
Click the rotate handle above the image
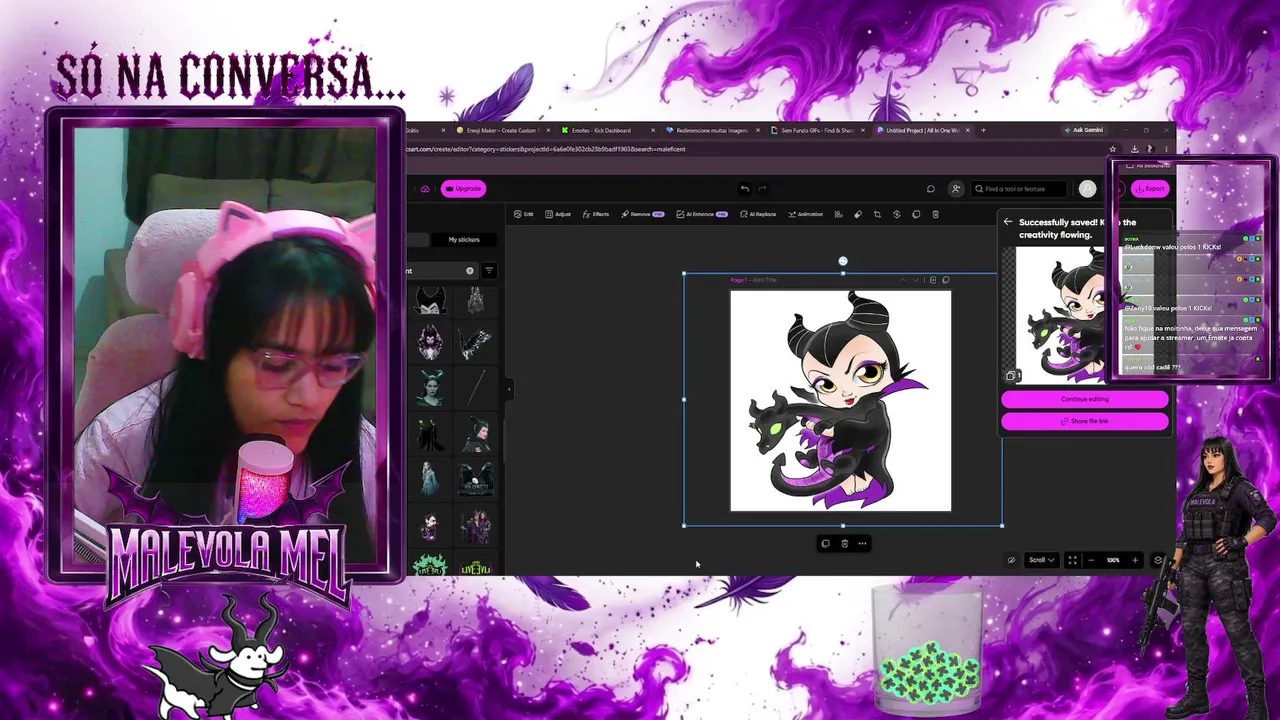[843, 261]
